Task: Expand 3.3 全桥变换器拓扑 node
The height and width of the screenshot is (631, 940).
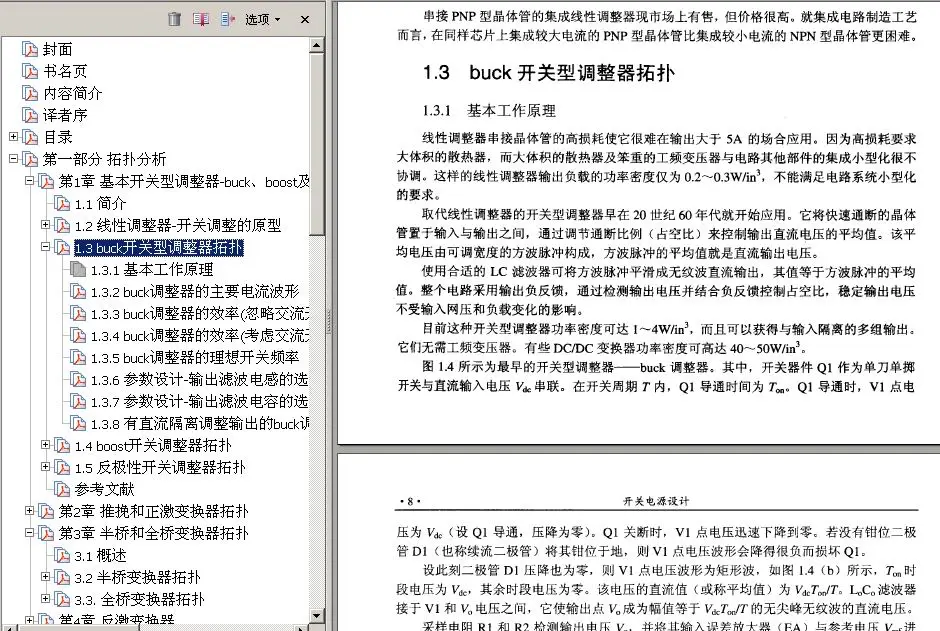Action: coord(46,598)
